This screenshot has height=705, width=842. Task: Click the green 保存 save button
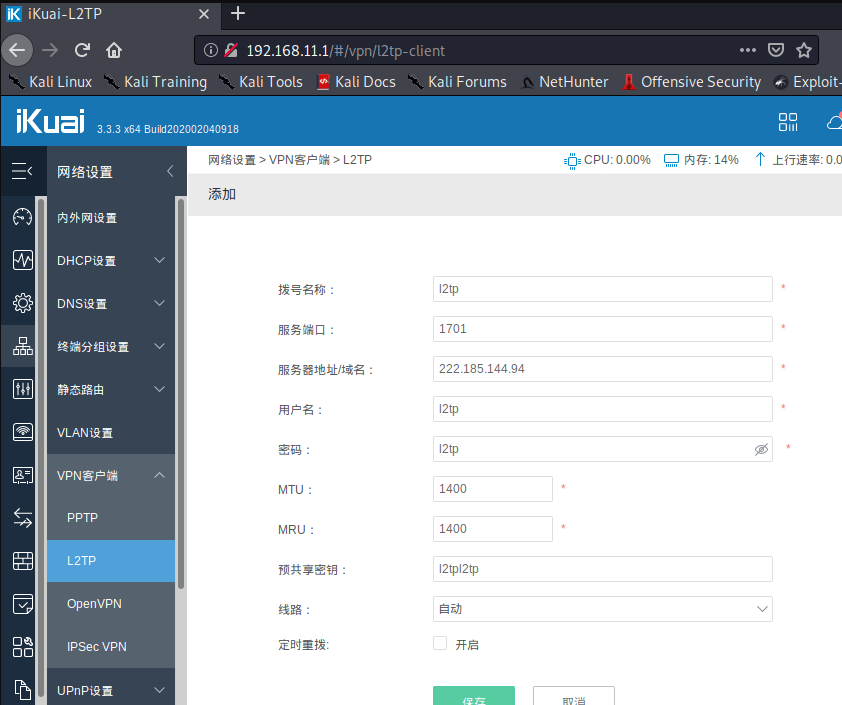[474, 696]
